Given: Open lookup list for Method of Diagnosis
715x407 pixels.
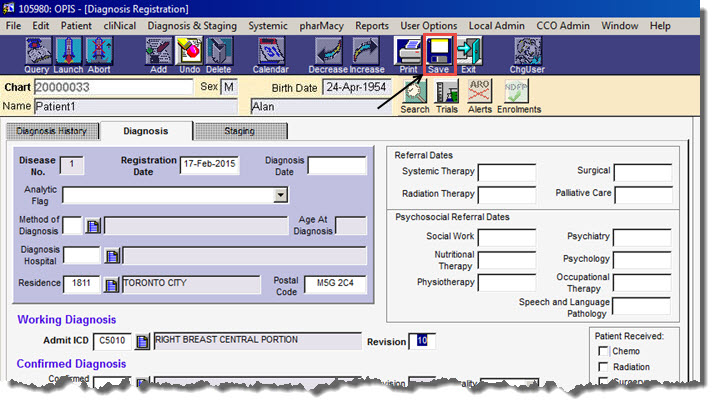Looking at the screenshot, I should pyautogui.click(x=94, y=226).
